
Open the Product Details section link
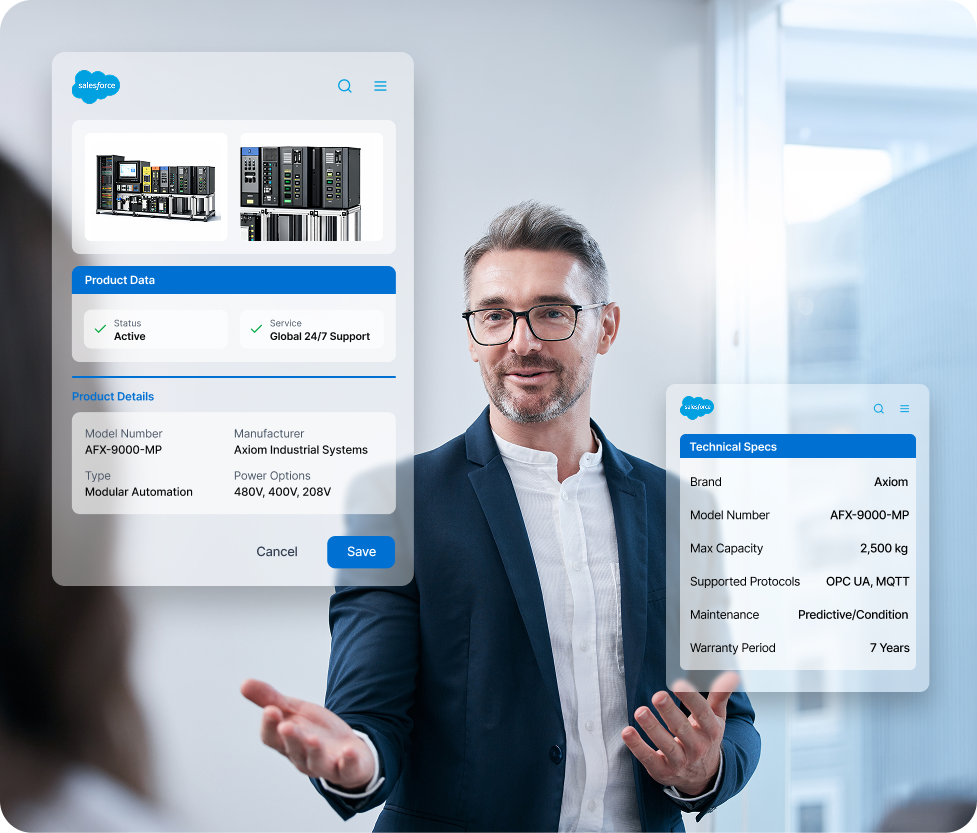coord(113,396)
